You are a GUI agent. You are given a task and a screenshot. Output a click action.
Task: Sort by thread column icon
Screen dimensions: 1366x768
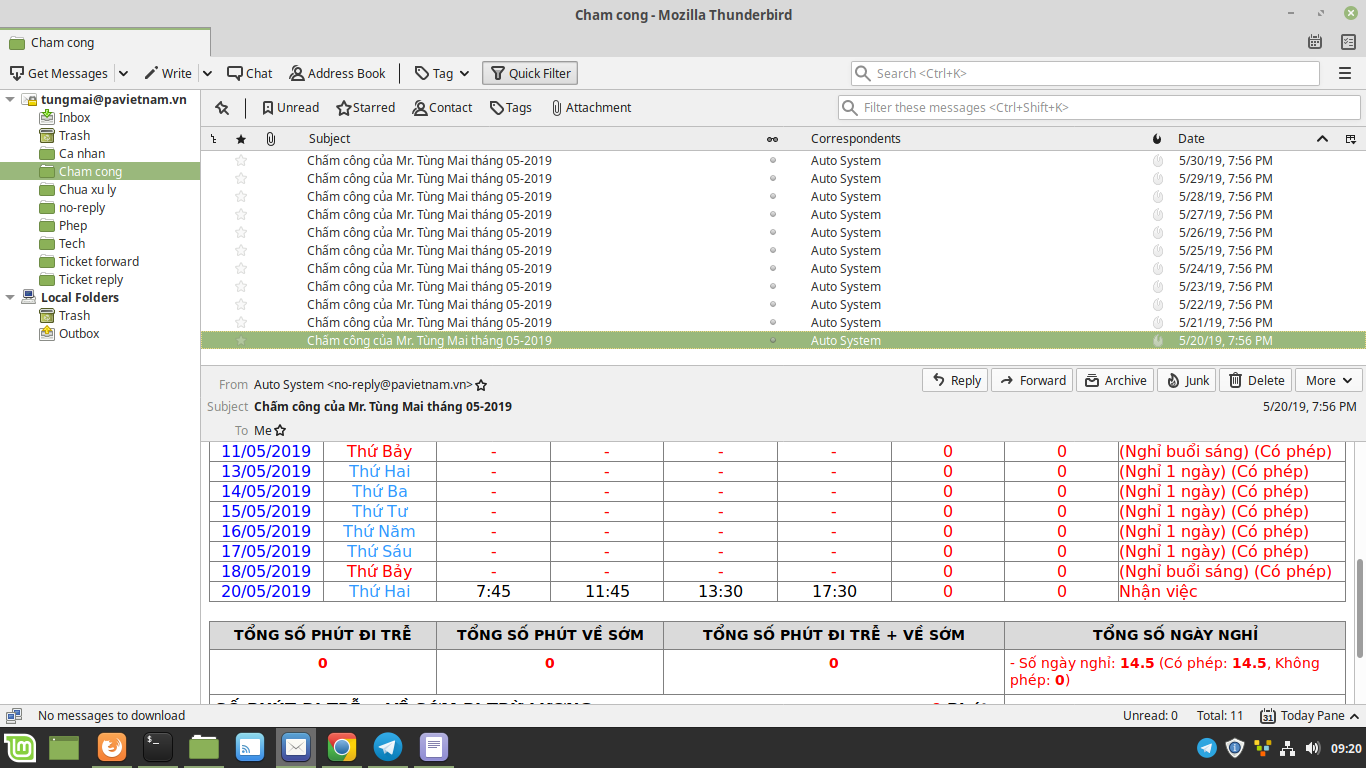click(x=214, y=139)
